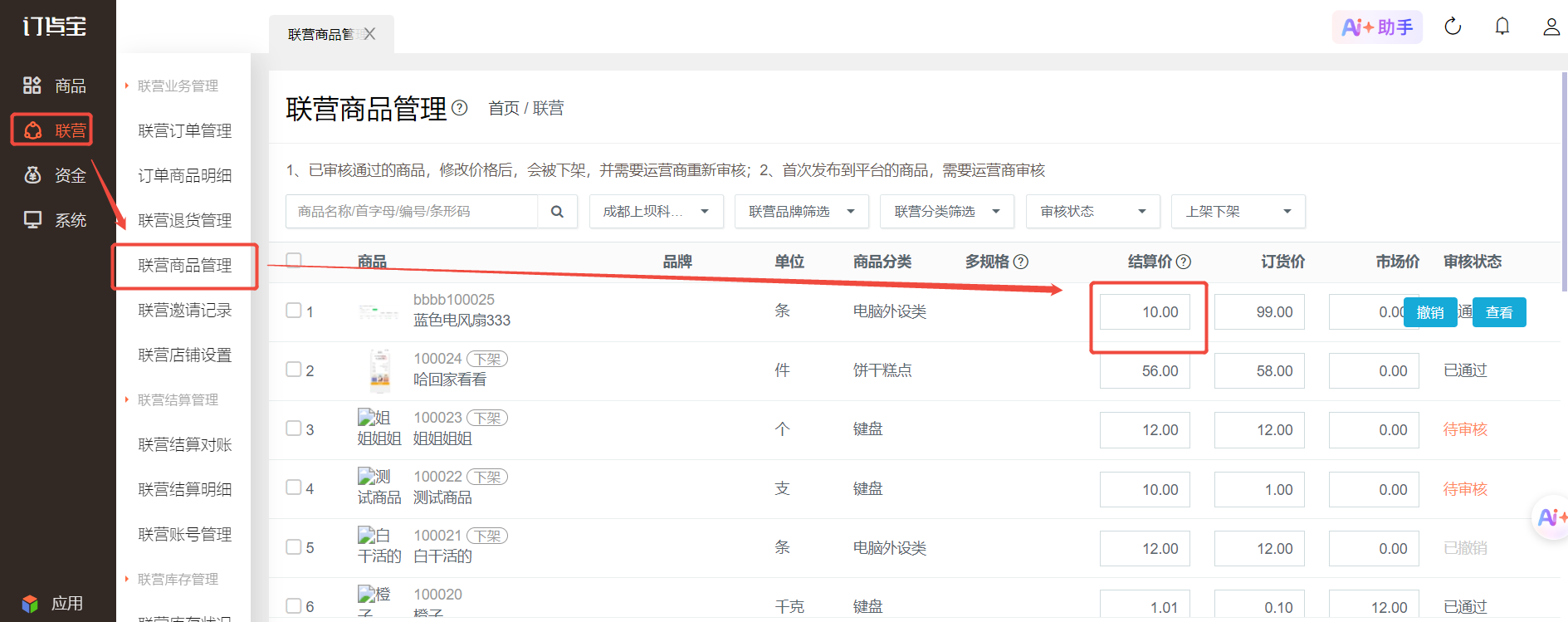Click the 查看 button in row 1
The width and height of the screenshot is (1568, 622).
tap(1499, 312)
